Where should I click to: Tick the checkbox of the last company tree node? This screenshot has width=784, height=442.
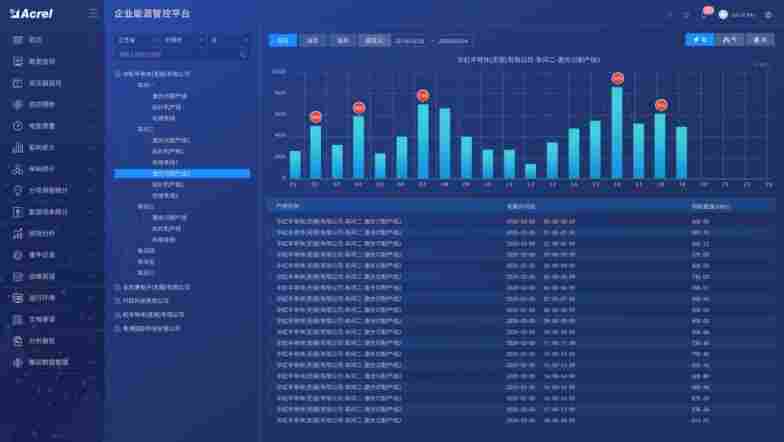118,328
